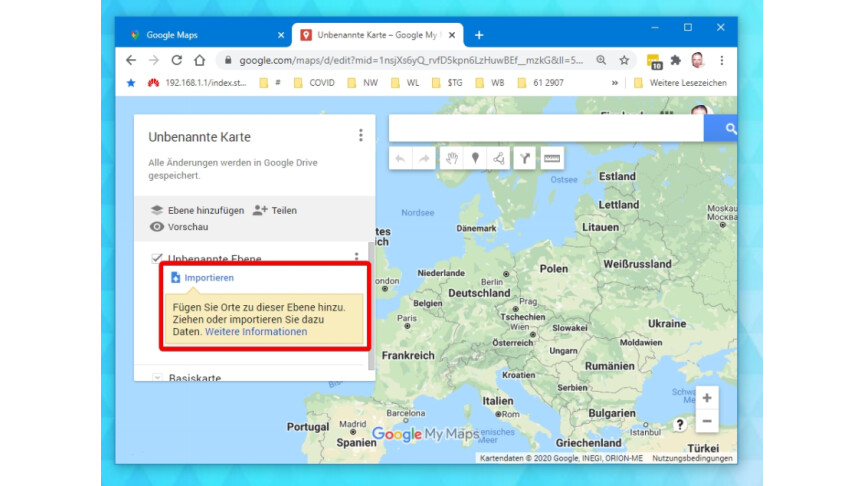Click the Frankreich label on map
864x486 pixels.
[408, 355]
